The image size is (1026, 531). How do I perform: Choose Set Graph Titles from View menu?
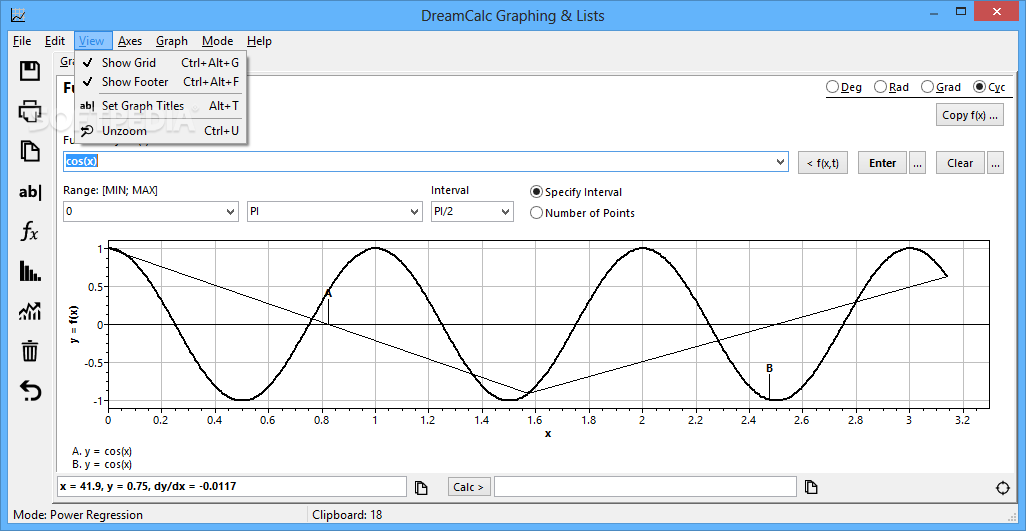click(x=161, y=105)
